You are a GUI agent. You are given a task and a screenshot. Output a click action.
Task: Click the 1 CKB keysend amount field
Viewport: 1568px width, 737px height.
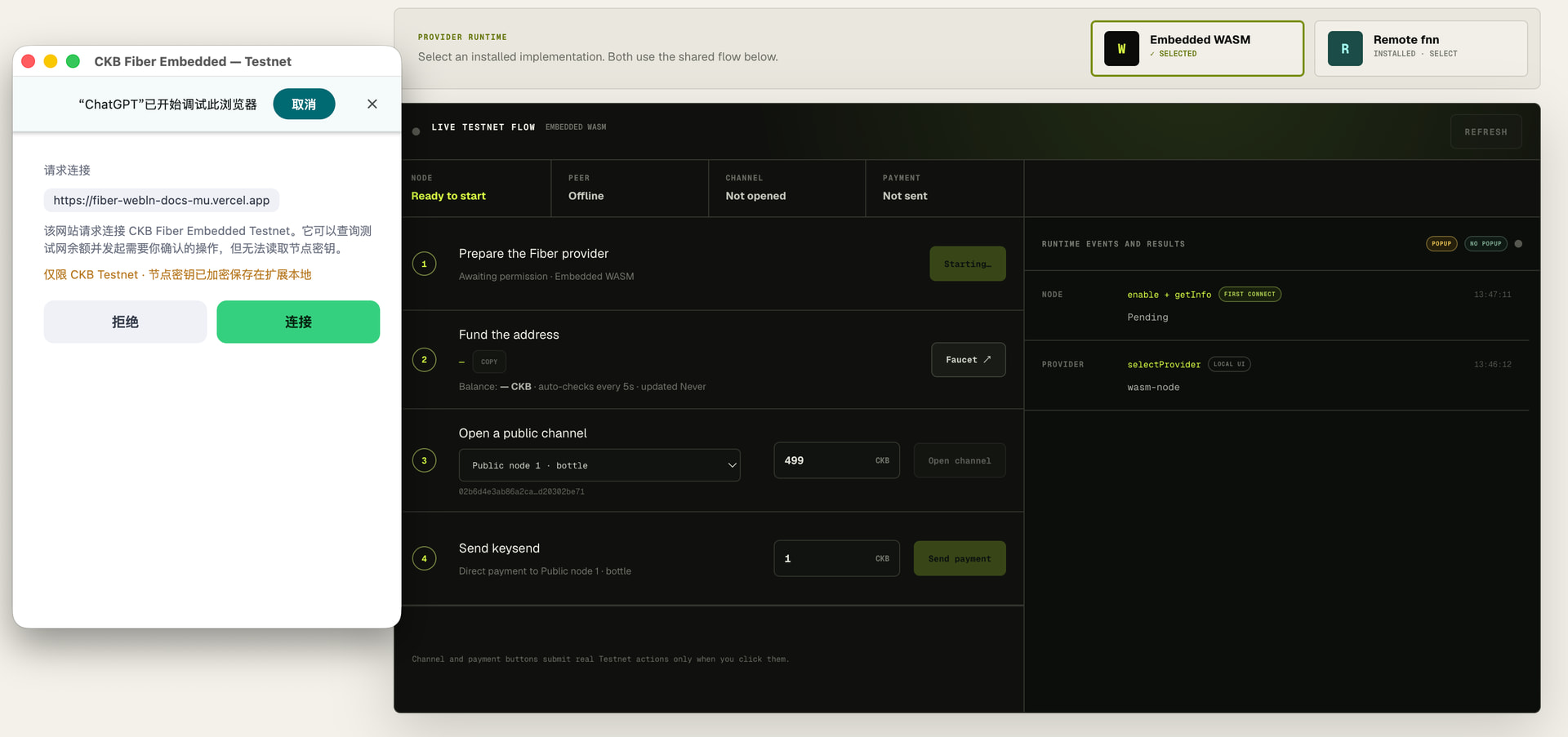[836, 558]
